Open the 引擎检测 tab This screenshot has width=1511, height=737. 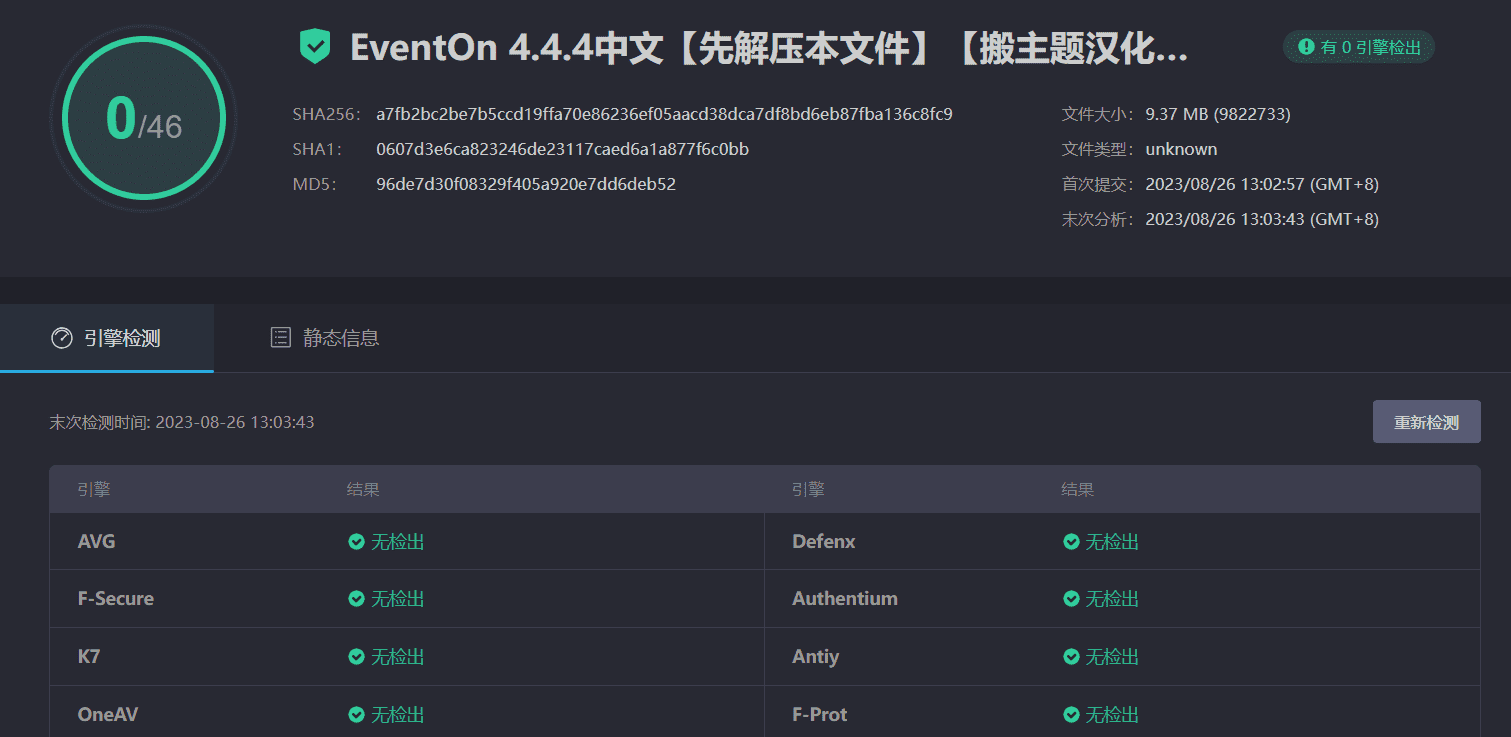(x=107, y=338)
